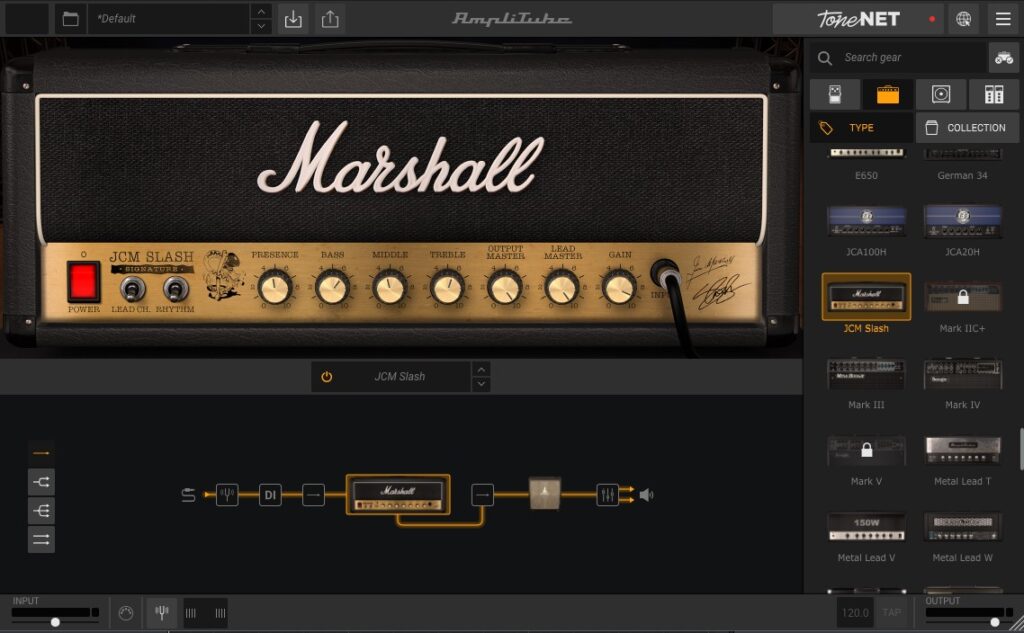The image size is (1024, 633).
Task: Click the magnifier search icon
Action: (825, 58)
